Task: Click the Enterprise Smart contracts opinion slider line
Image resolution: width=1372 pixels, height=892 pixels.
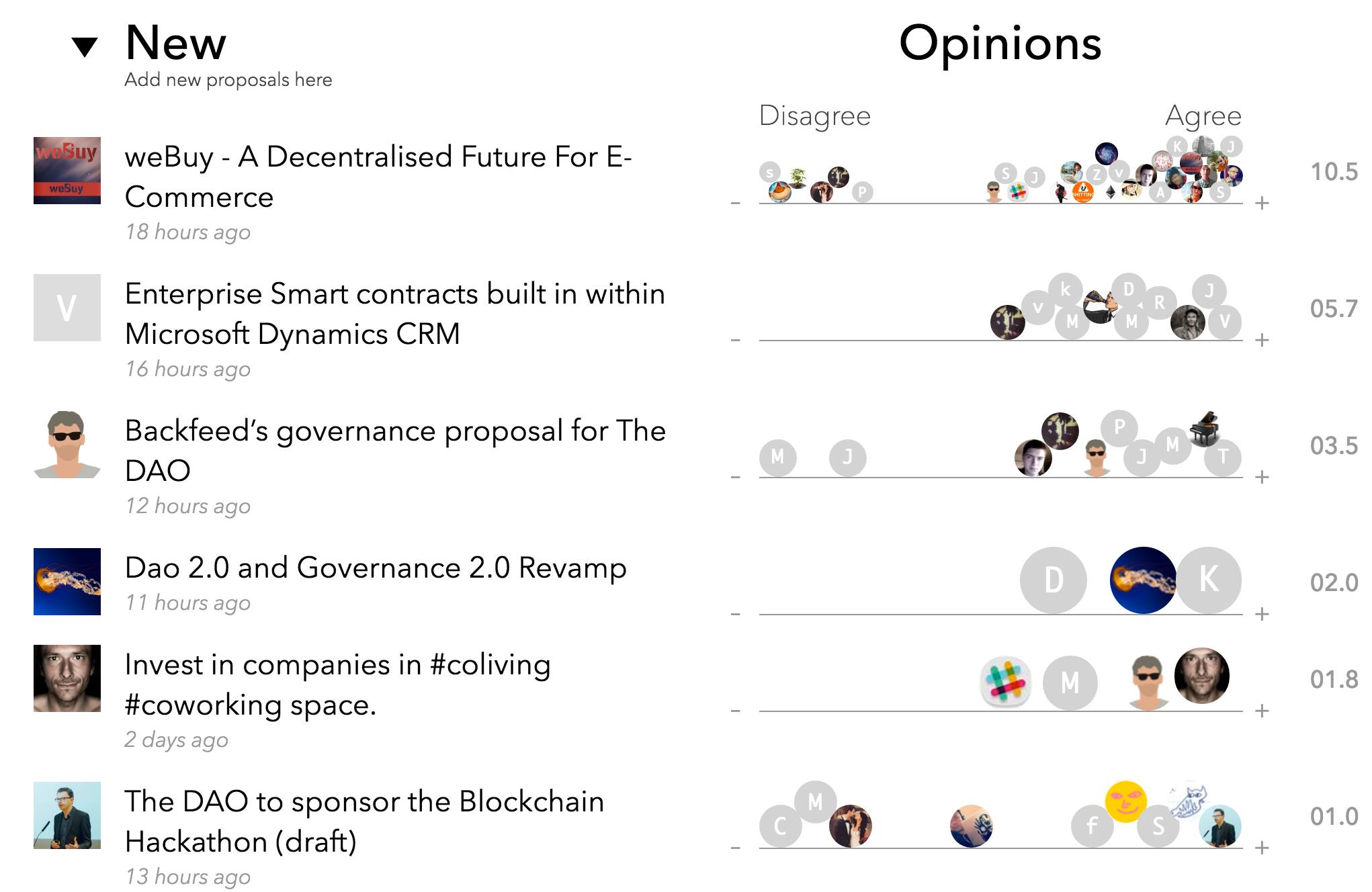Action: tap(873, 341)
